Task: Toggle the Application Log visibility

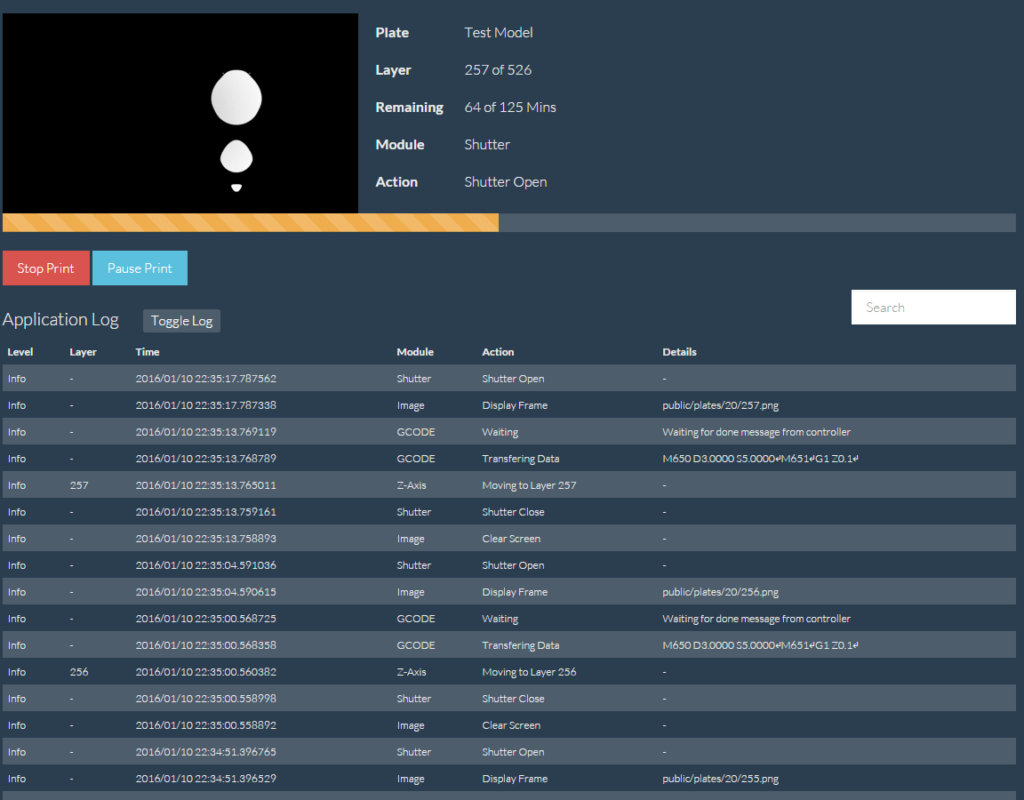Action: [x=181, y=321]
